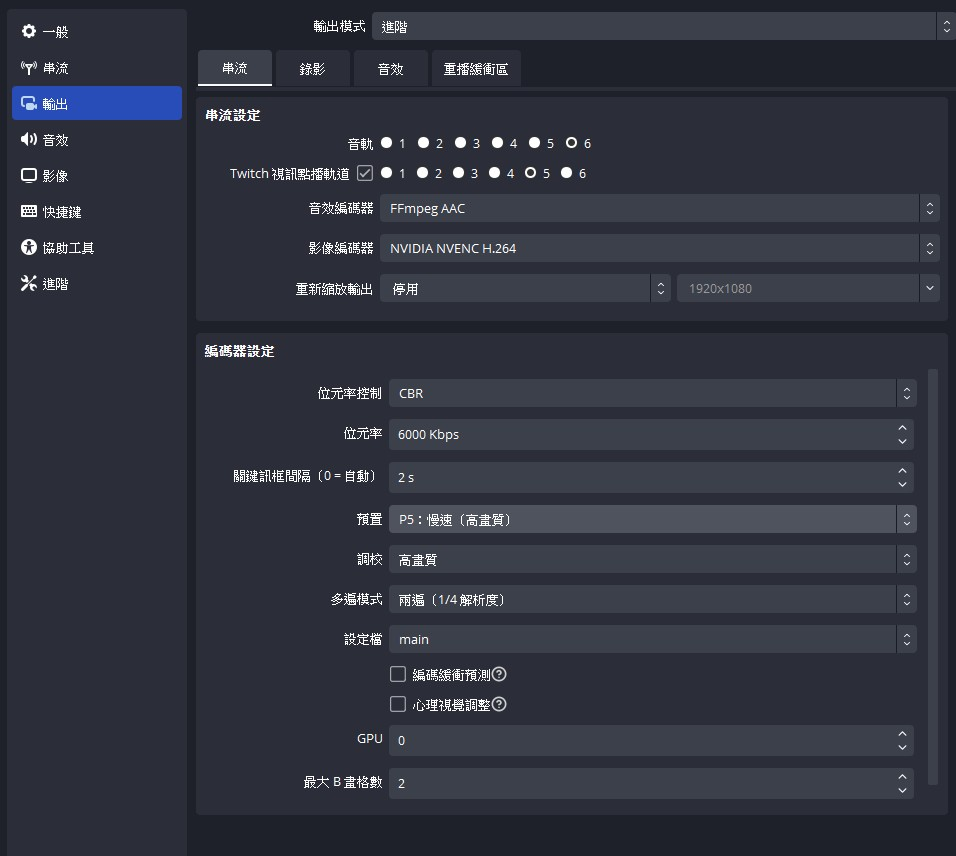This screenshot has width=956, height=856.
Task: Open 串流 settings in the sidebar
Action: (97, 68)
